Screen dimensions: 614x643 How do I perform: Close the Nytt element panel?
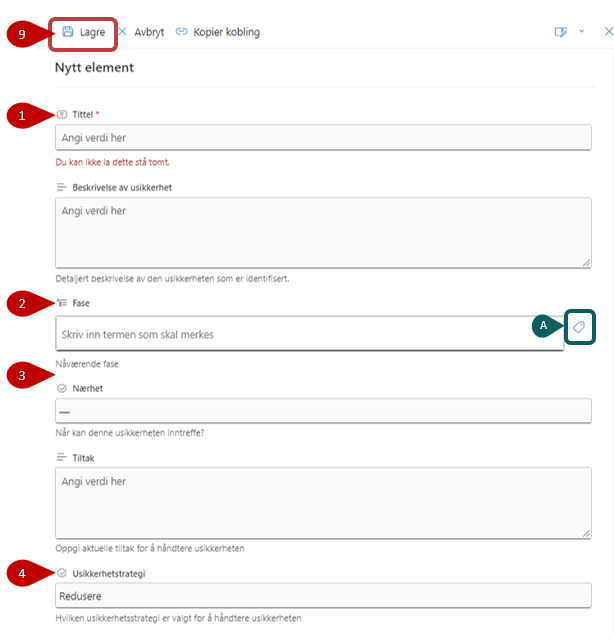pyautogui.click(x=608, y=32)
